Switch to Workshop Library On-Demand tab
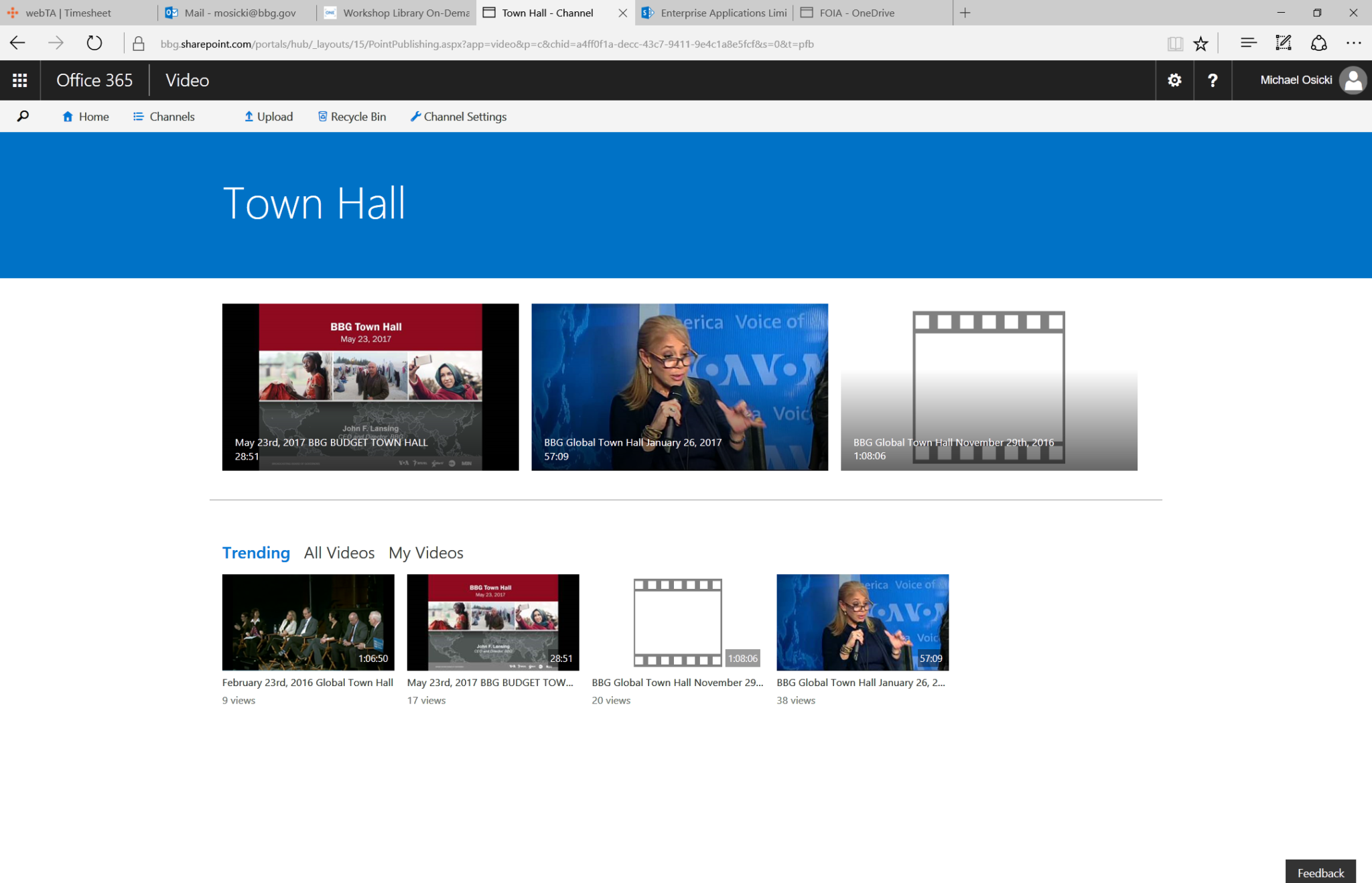The image size is (1372, 883). tap(396, 13)
